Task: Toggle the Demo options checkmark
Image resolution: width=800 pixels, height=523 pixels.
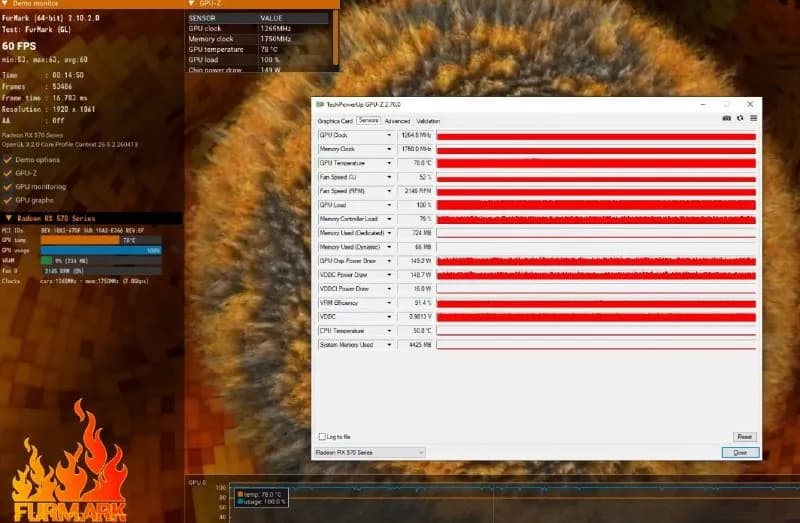Action: point(8,160)
